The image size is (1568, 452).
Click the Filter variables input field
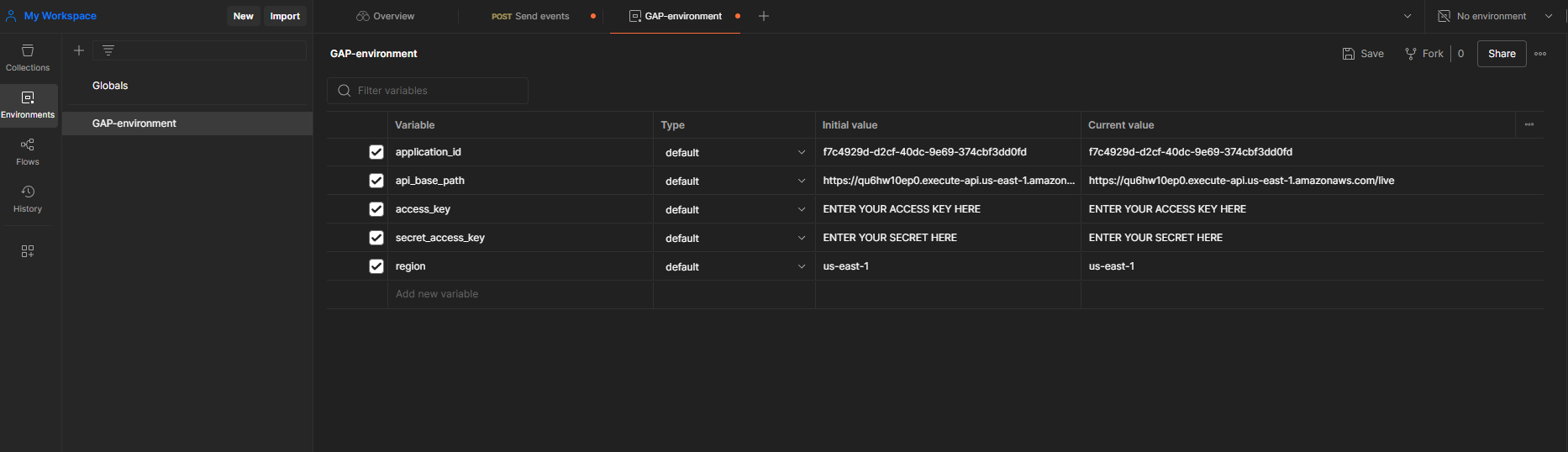(428, 91)
